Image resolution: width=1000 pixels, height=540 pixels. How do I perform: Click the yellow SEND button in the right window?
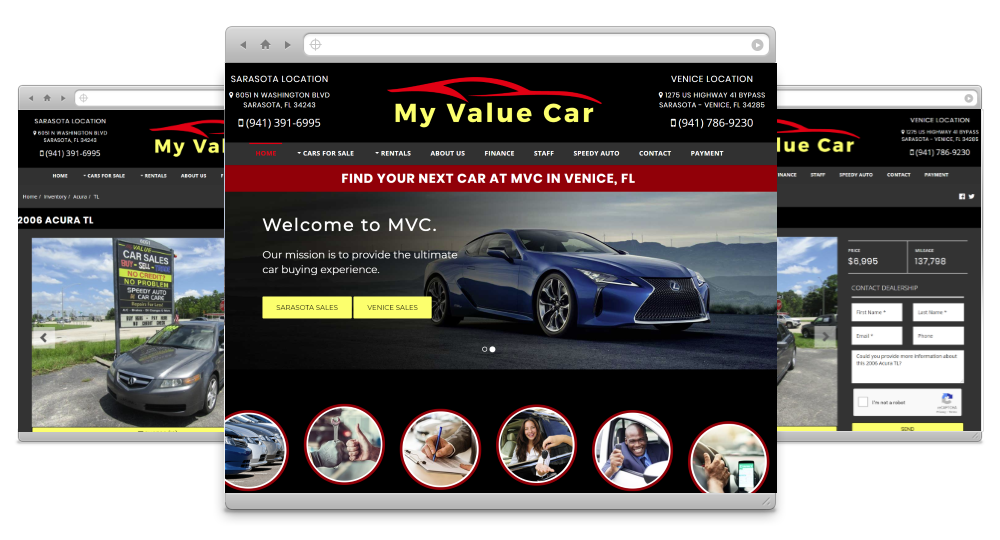(908, 428)
